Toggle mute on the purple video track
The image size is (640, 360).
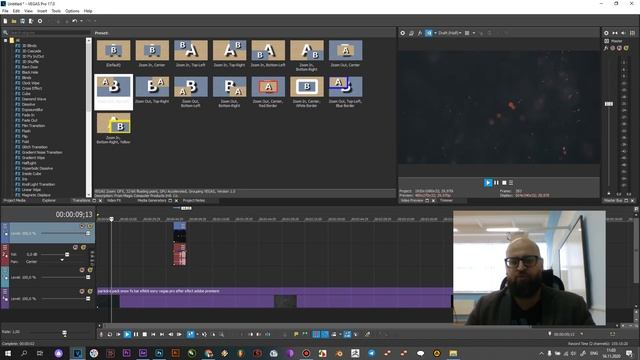tap(82, 291)
